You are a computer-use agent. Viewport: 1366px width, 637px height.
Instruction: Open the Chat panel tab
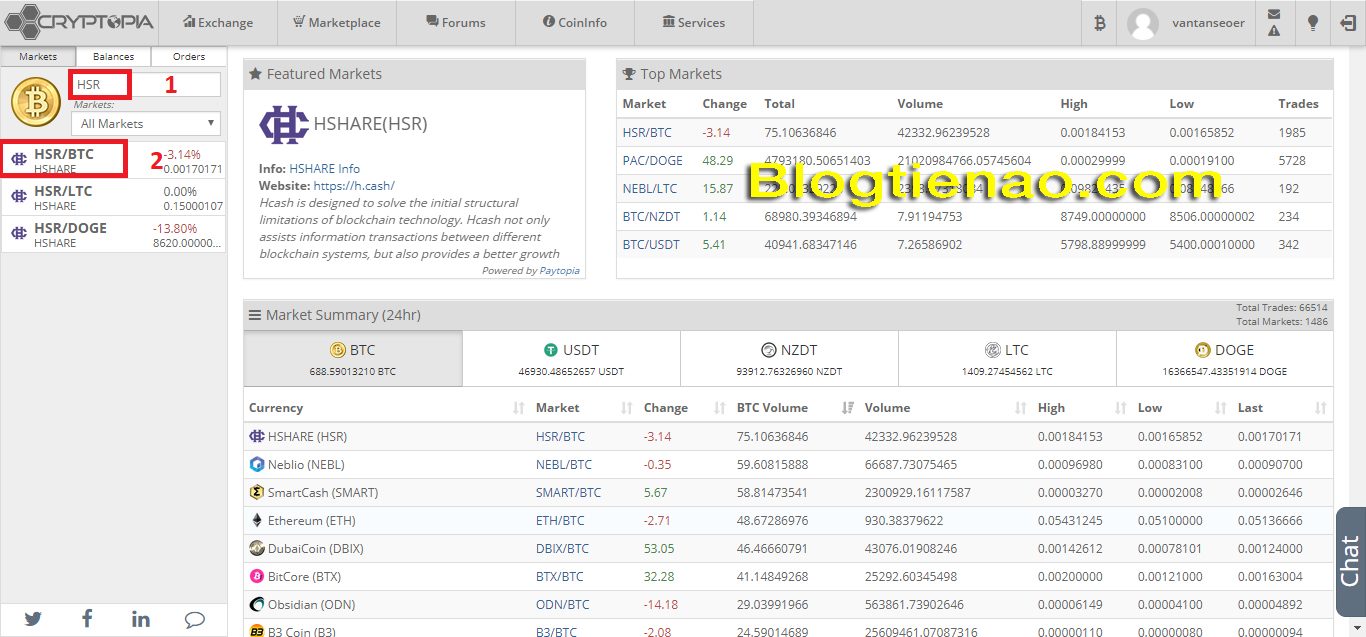(x=1350, y=562)
